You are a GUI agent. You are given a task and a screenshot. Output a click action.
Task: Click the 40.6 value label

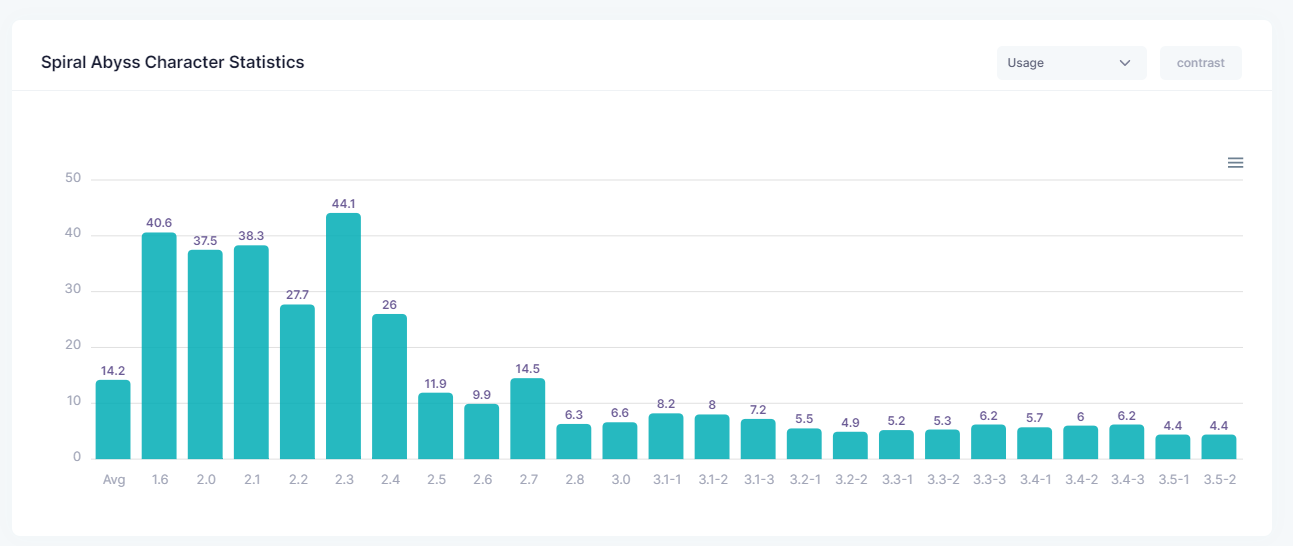pyautogui.click(x=159, y=222)
